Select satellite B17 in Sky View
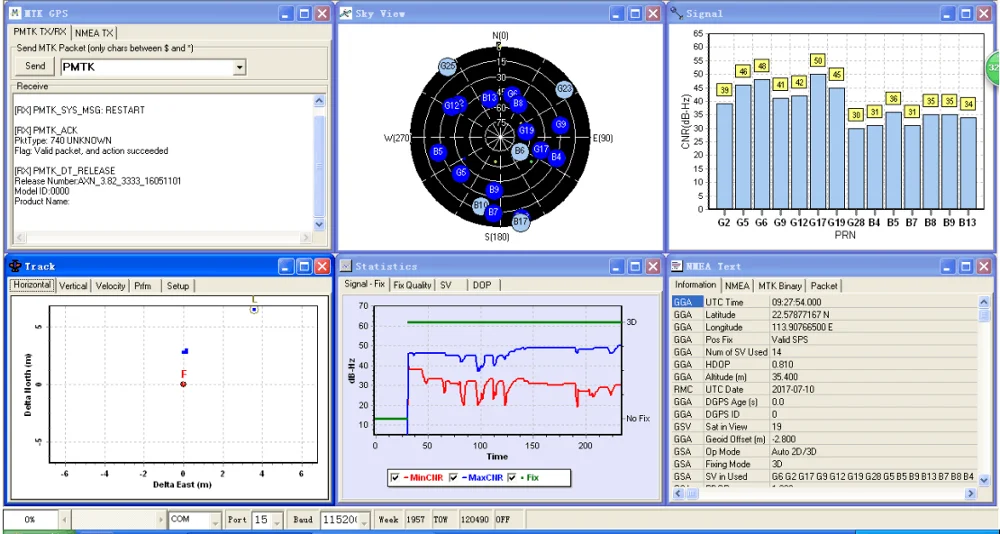The image size is (1000, 534). coord(521,223)
